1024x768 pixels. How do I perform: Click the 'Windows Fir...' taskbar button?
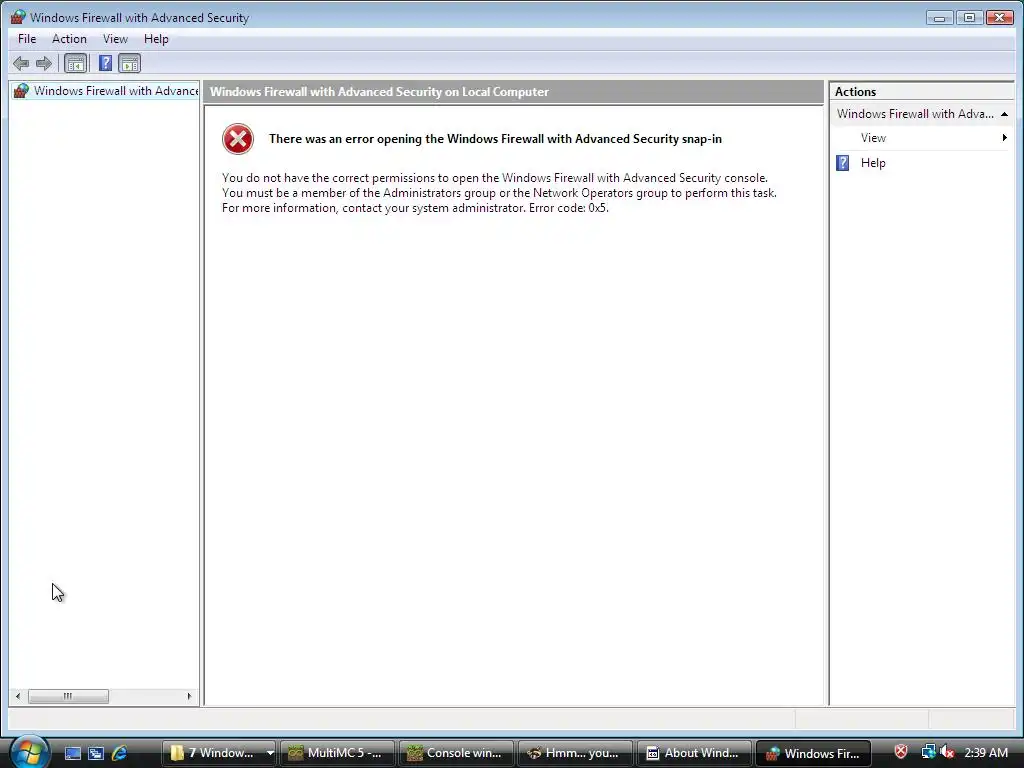coord(813,753)
